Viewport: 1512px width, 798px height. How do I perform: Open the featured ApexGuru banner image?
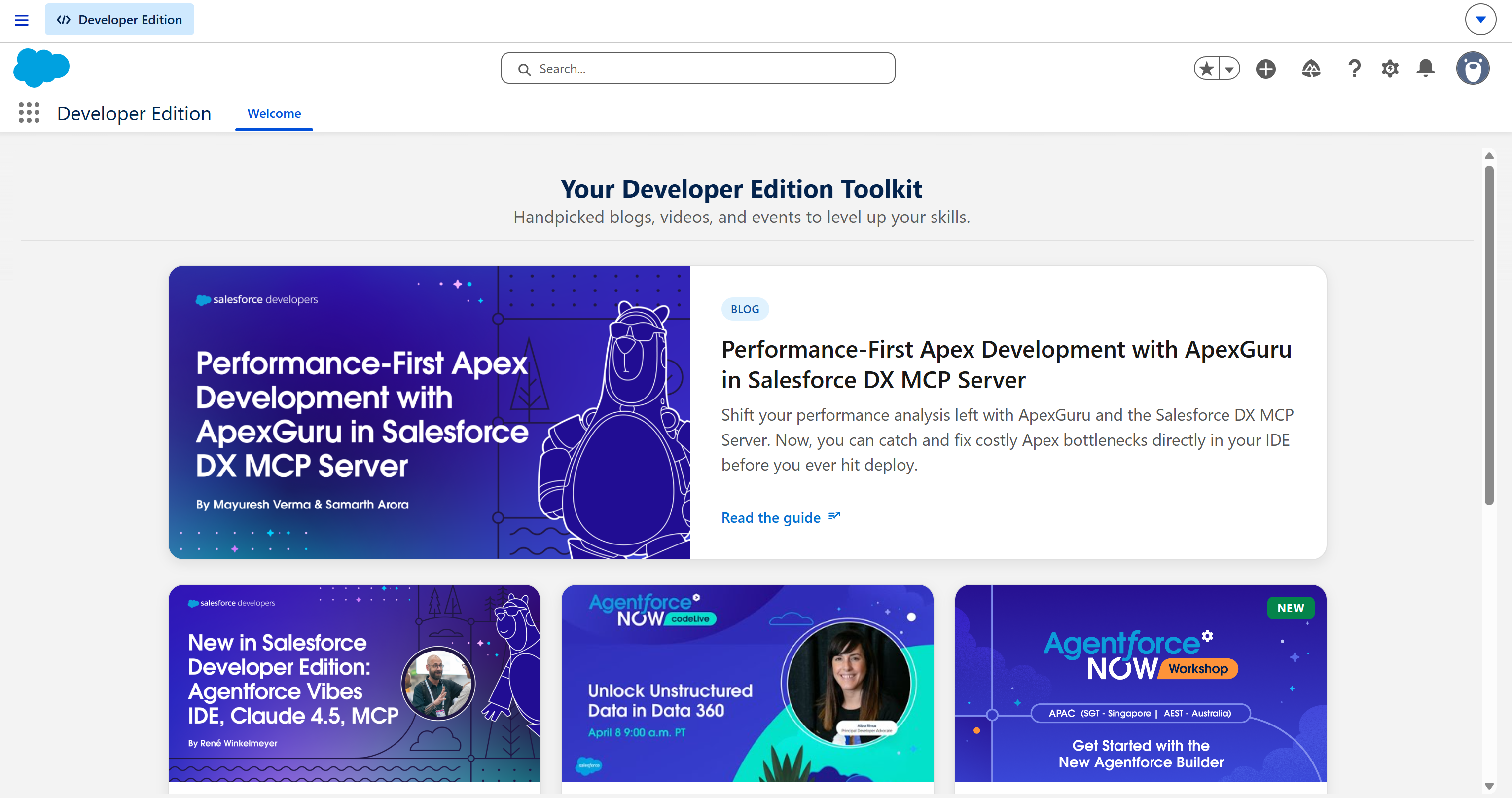click(429, 412)
